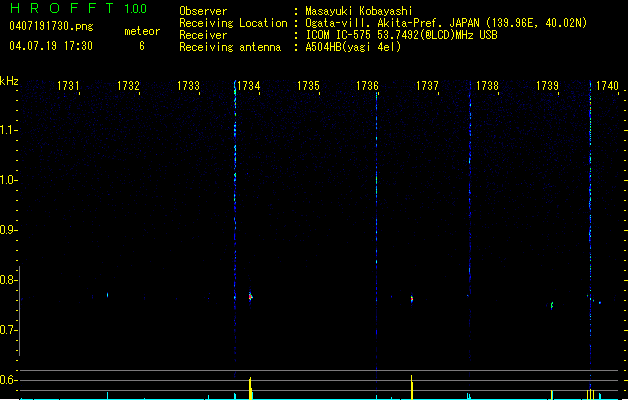
Task: Click the 1740 time axis marker
Action: click(607, 86)
